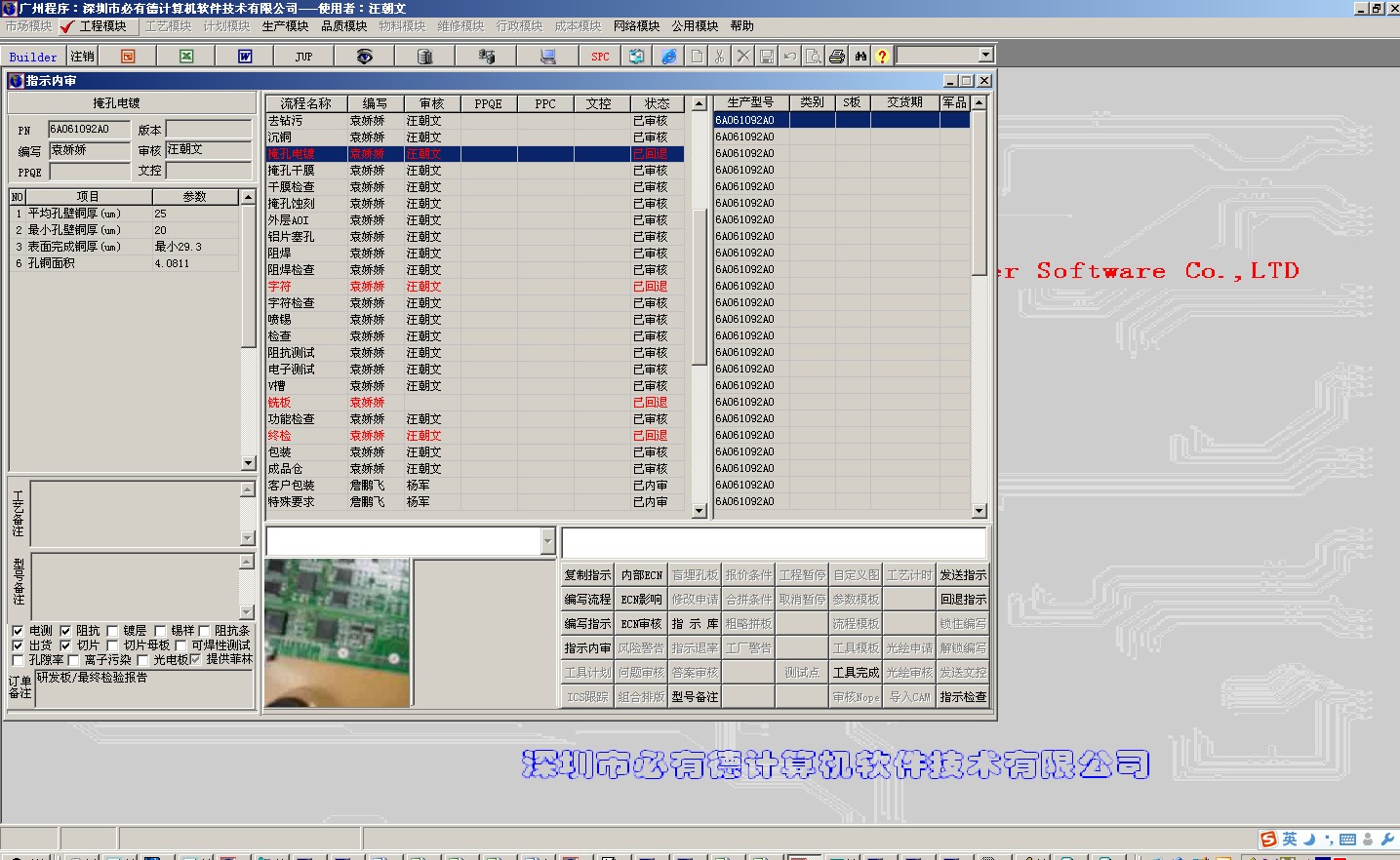Click the 回退指示 button
Screen dimensions: 1400x860
pos(963,600)
